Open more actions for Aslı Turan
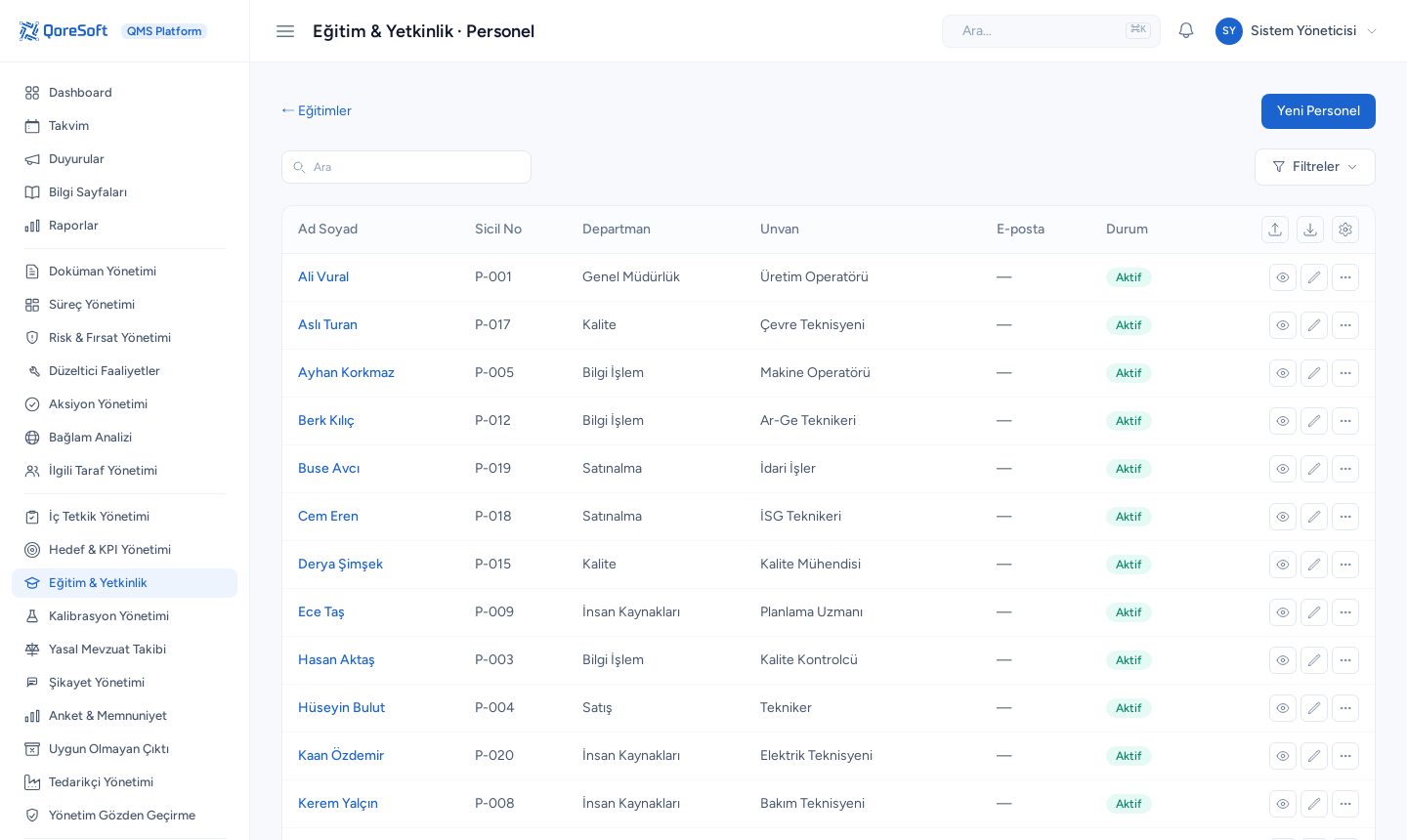The height and width of the screenshot is (840, 1407). (1345, 325)
